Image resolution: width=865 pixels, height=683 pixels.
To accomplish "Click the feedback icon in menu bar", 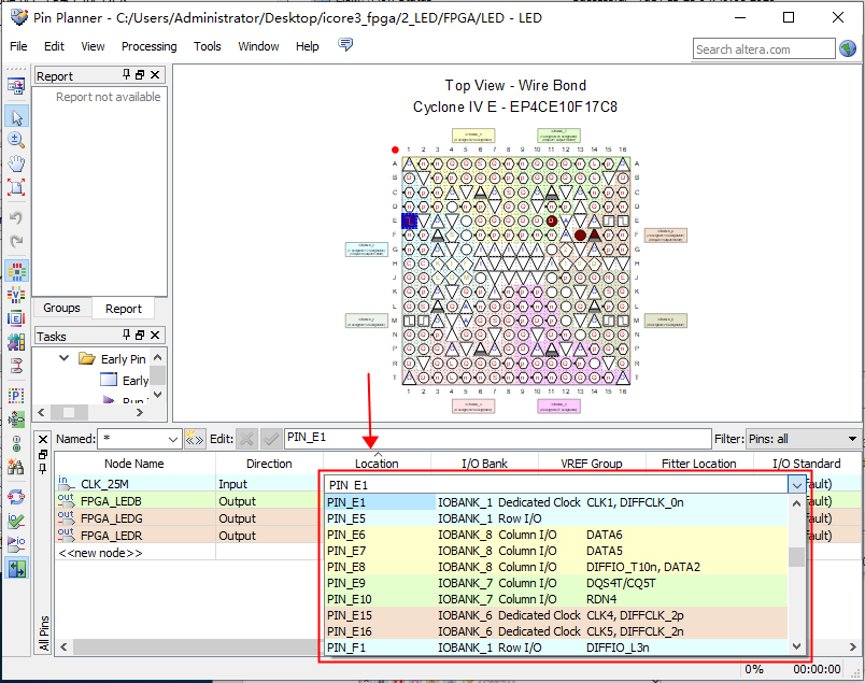I will click(x=346, y=46).
